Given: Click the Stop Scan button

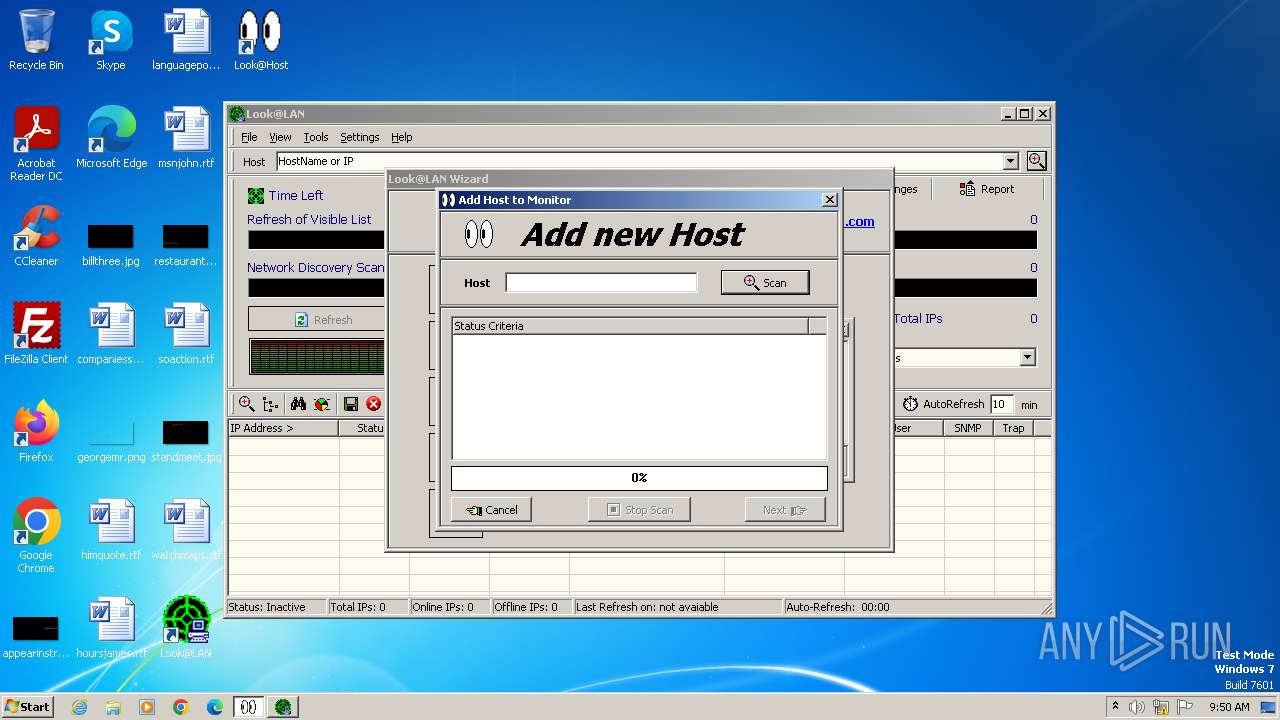Looking at the screenshot, I should pos(639,510).
